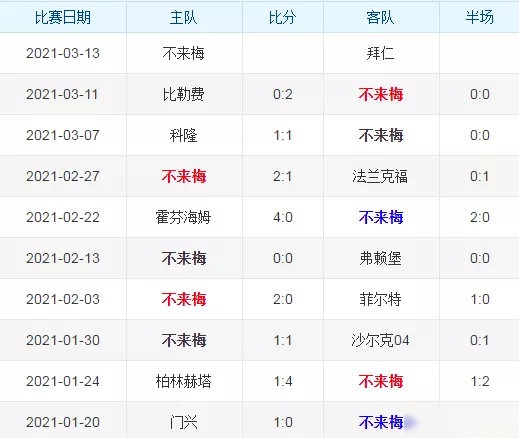Image resolution: width=519 pixels, height=438 pixels.
Task: Click score 1:1 in 沙尔克04 row
Action: point(283,340)
